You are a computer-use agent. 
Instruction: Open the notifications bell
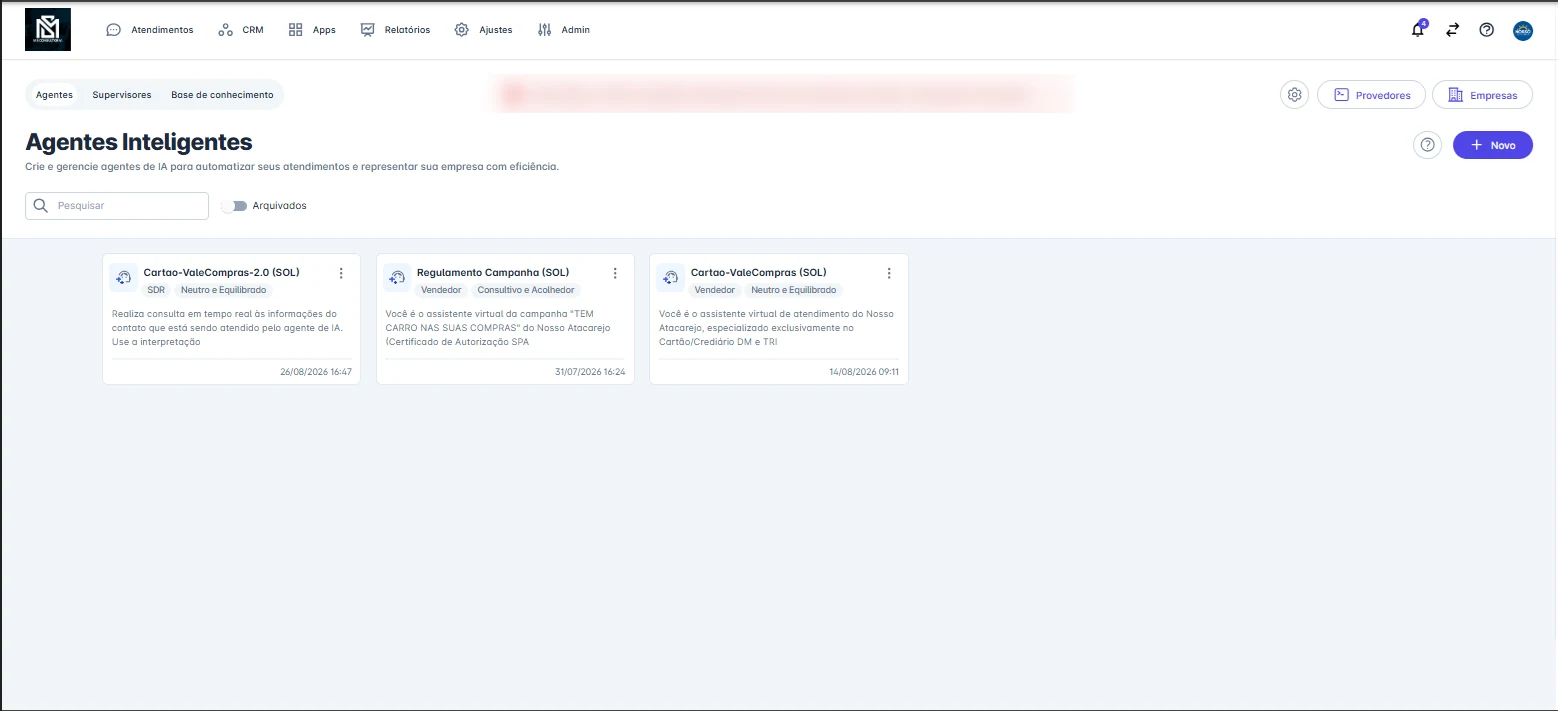(x=1418, y=30)
